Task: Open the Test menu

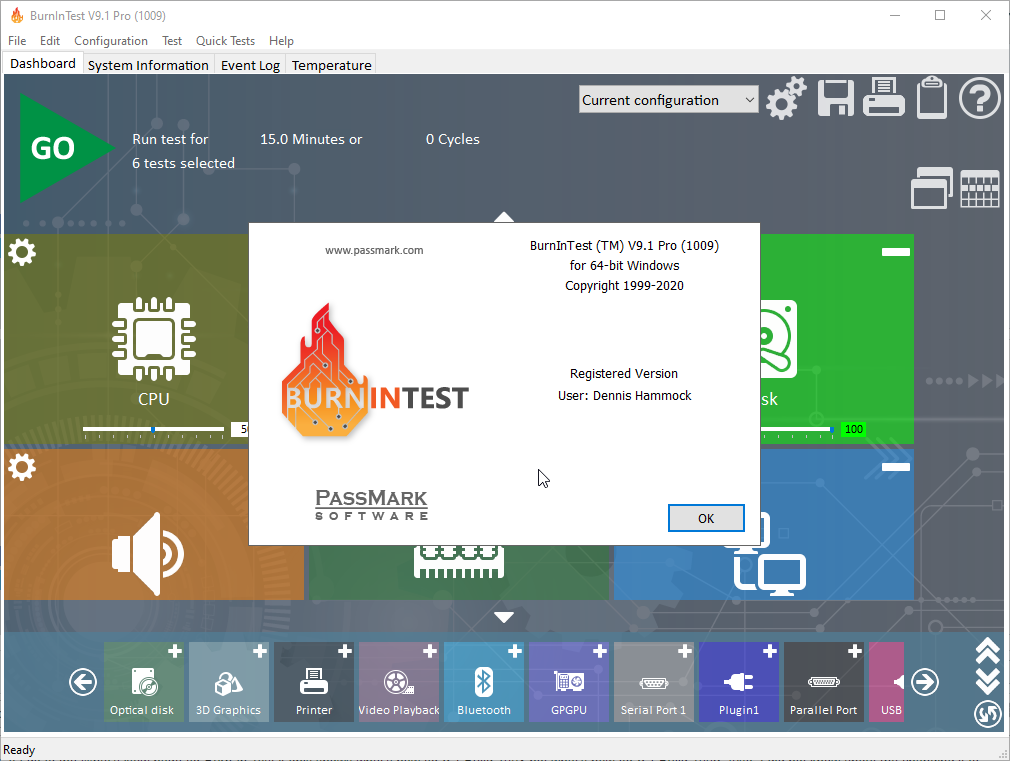Action: tap(172, 41)
